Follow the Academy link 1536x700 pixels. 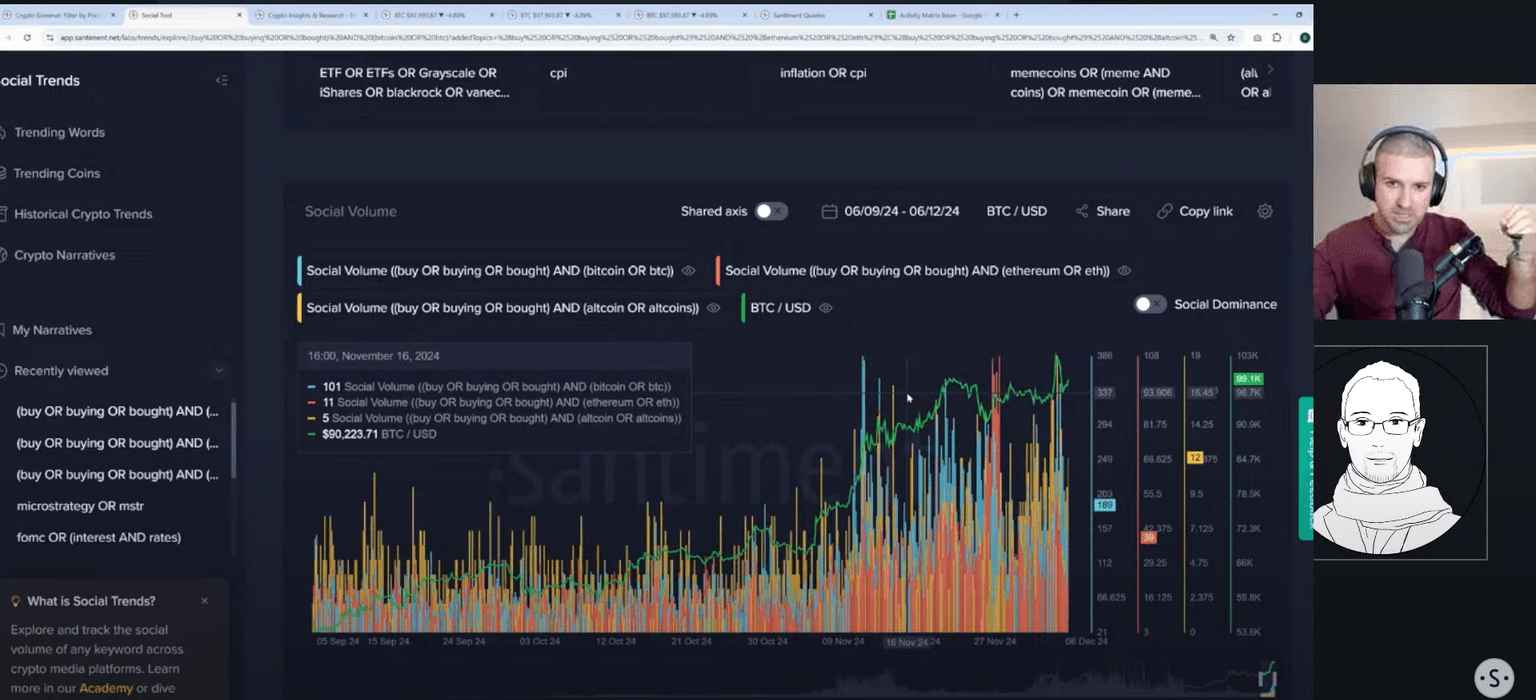pyautogui.click(x=106, y=688)
